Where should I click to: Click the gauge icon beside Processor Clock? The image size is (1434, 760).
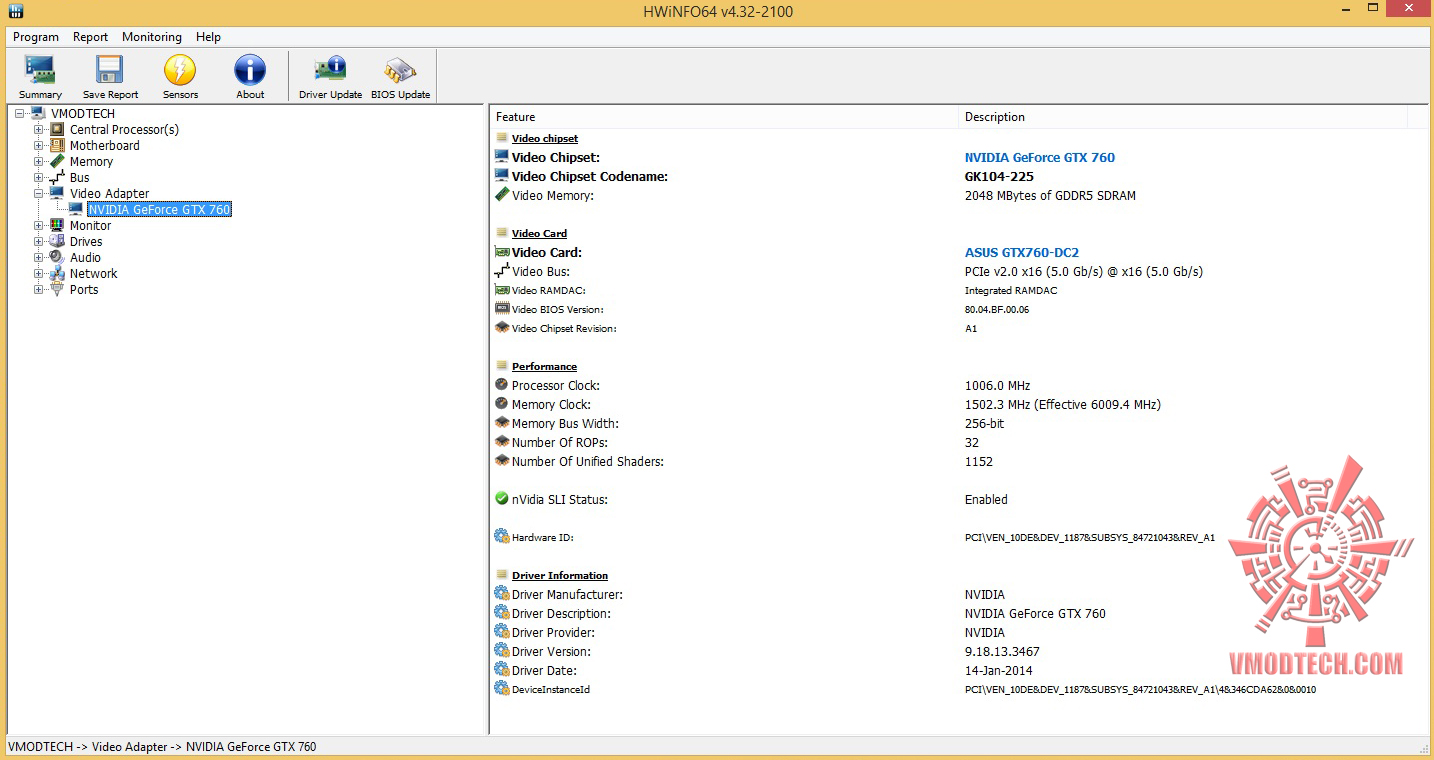[502, 385]
